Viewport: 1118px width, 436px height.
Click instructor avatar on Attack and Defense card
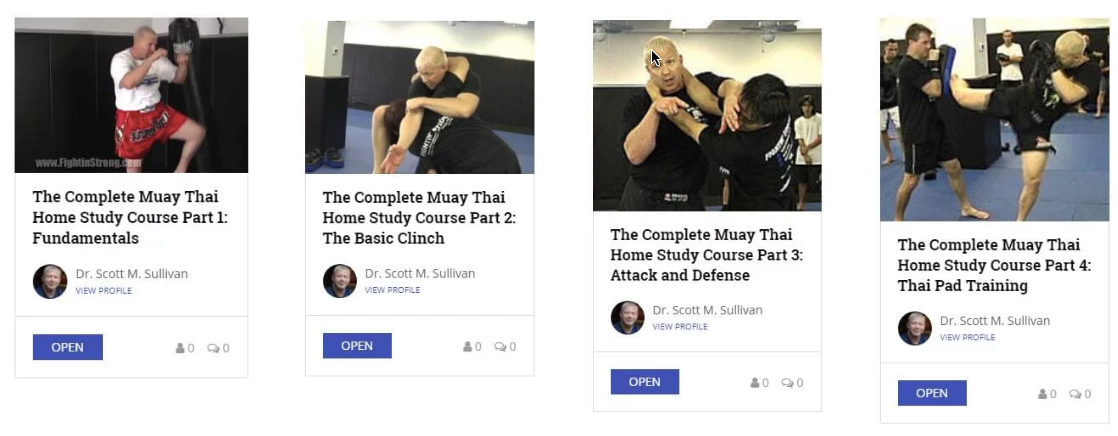(627, 318)
